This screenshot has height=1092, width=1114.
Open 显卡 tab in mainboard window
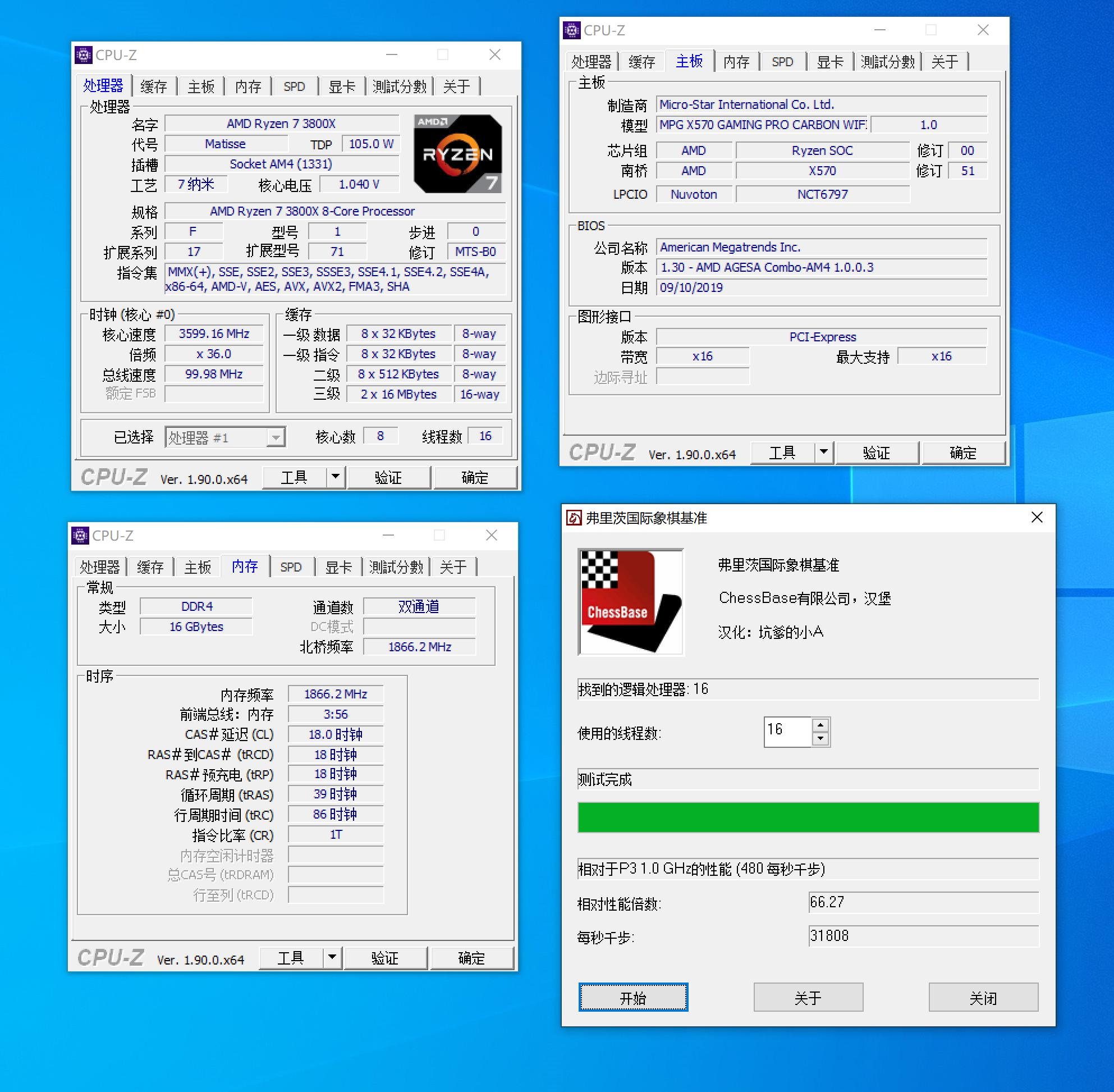pos(829,62)
